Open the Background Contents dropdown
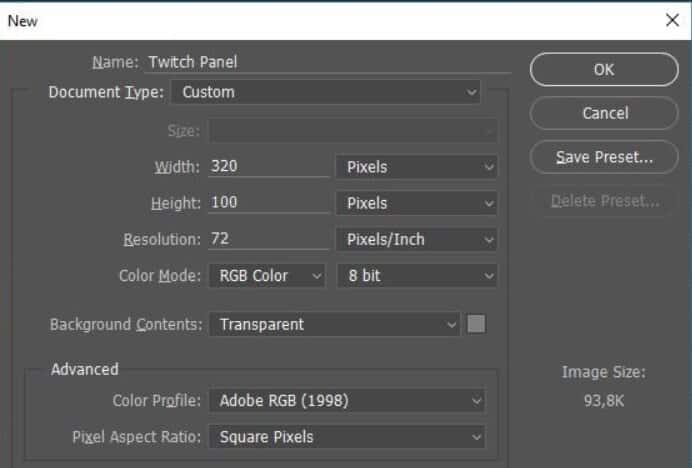 pos(334,324)
